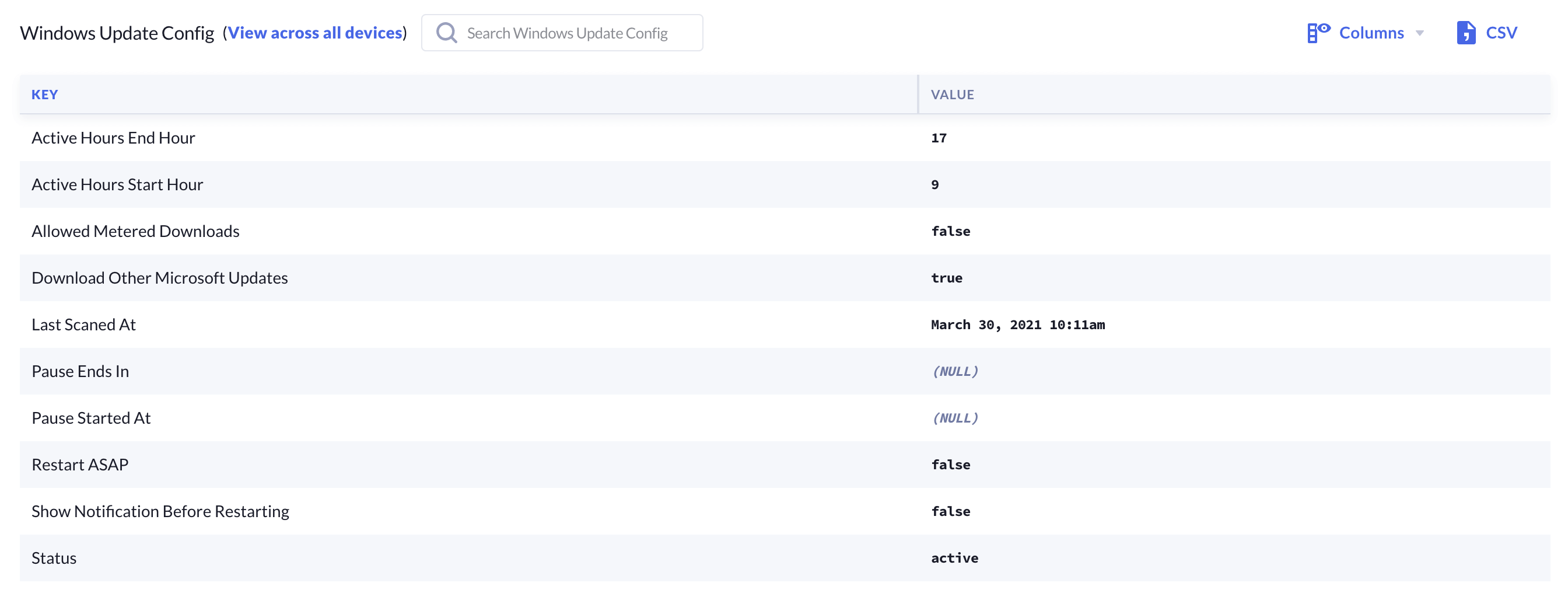Open the View across all devices link
This screenshot has height=607, width=1568.
(x=314, y=33)
